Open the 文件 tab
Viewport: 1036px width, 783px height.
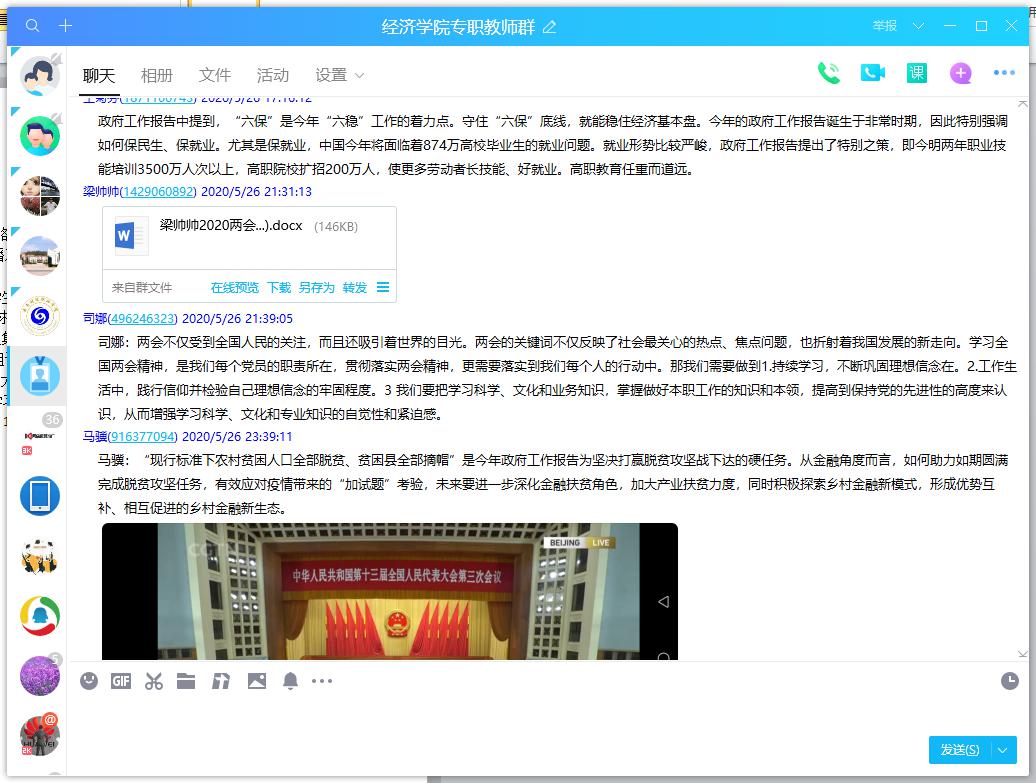[x=215, y=75]
